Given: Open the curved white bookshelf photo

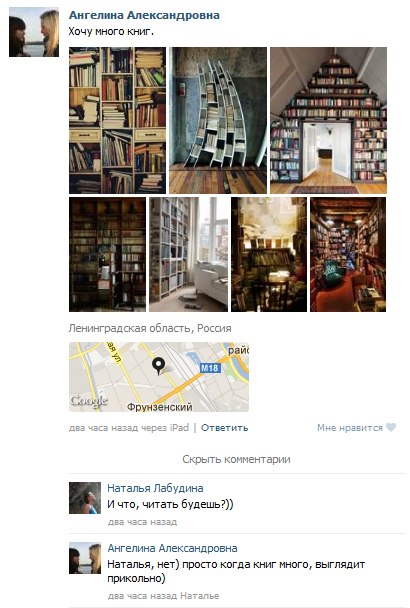Looking at the screenshot, I should tap(218, 121).
